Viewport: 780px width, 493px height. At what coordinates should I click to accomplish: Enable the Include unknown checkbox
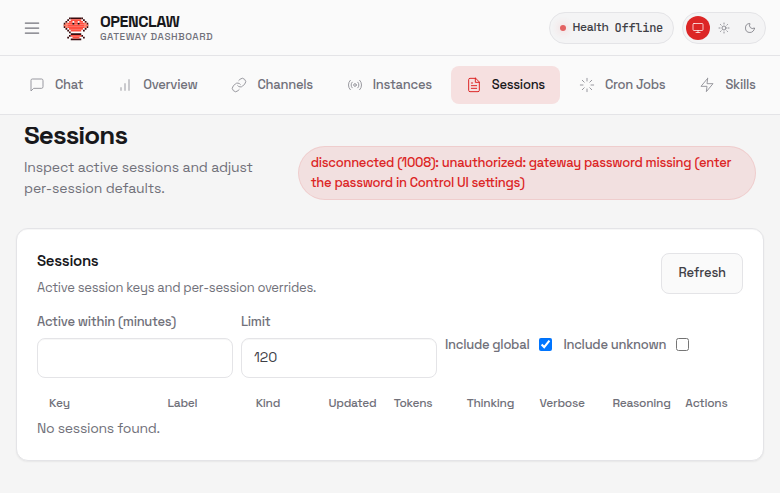click(x=682, y=345)
